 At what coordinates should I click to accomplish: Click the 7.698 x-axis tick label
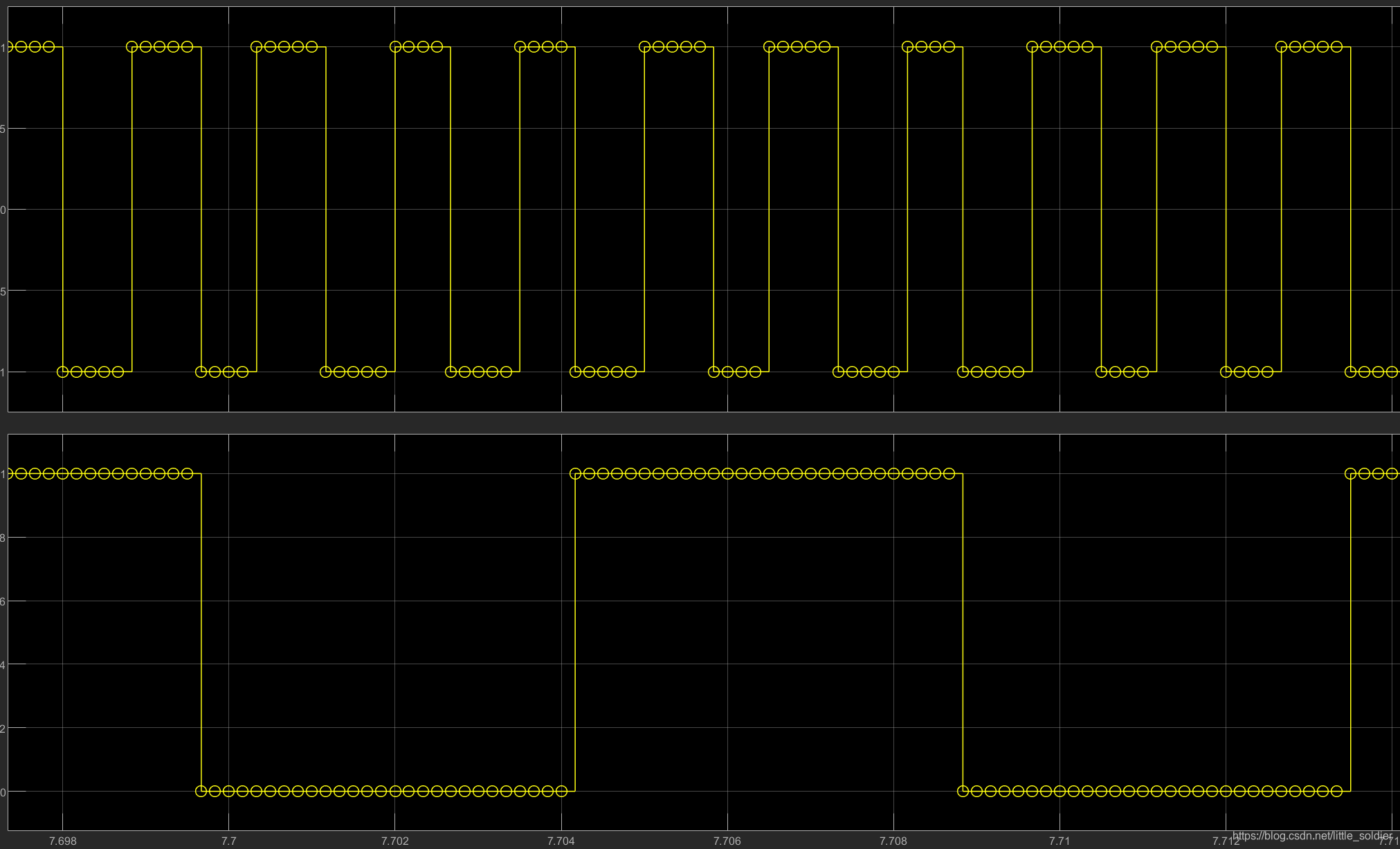pos(62,841)
